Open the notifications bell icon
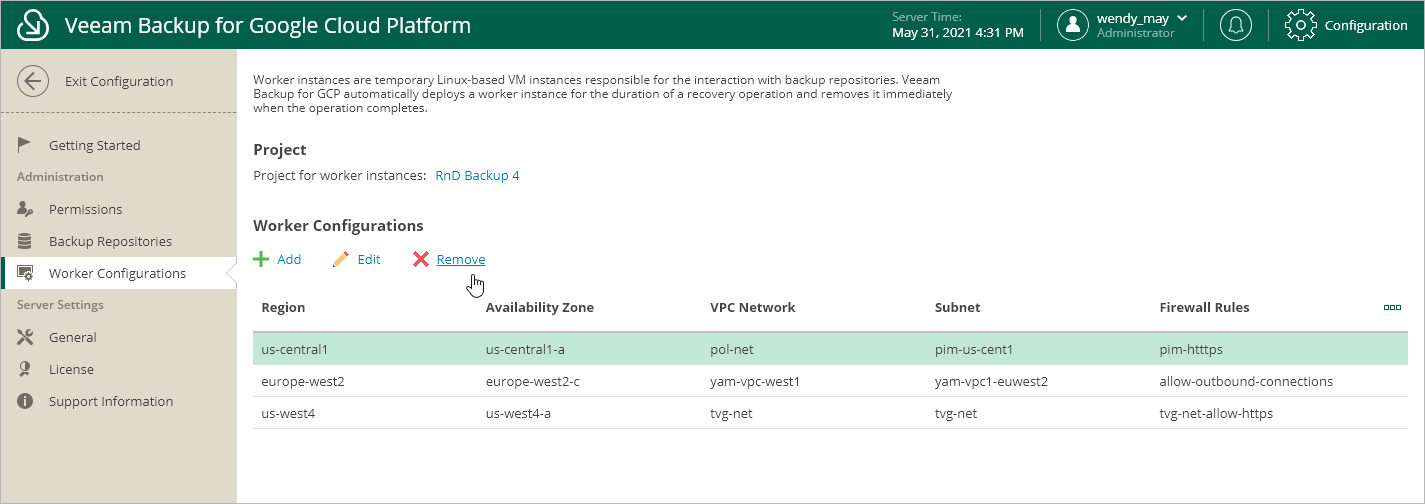Image resolution: width=1425 pixels, height=504 pixels. click(x=1236, y=25)
